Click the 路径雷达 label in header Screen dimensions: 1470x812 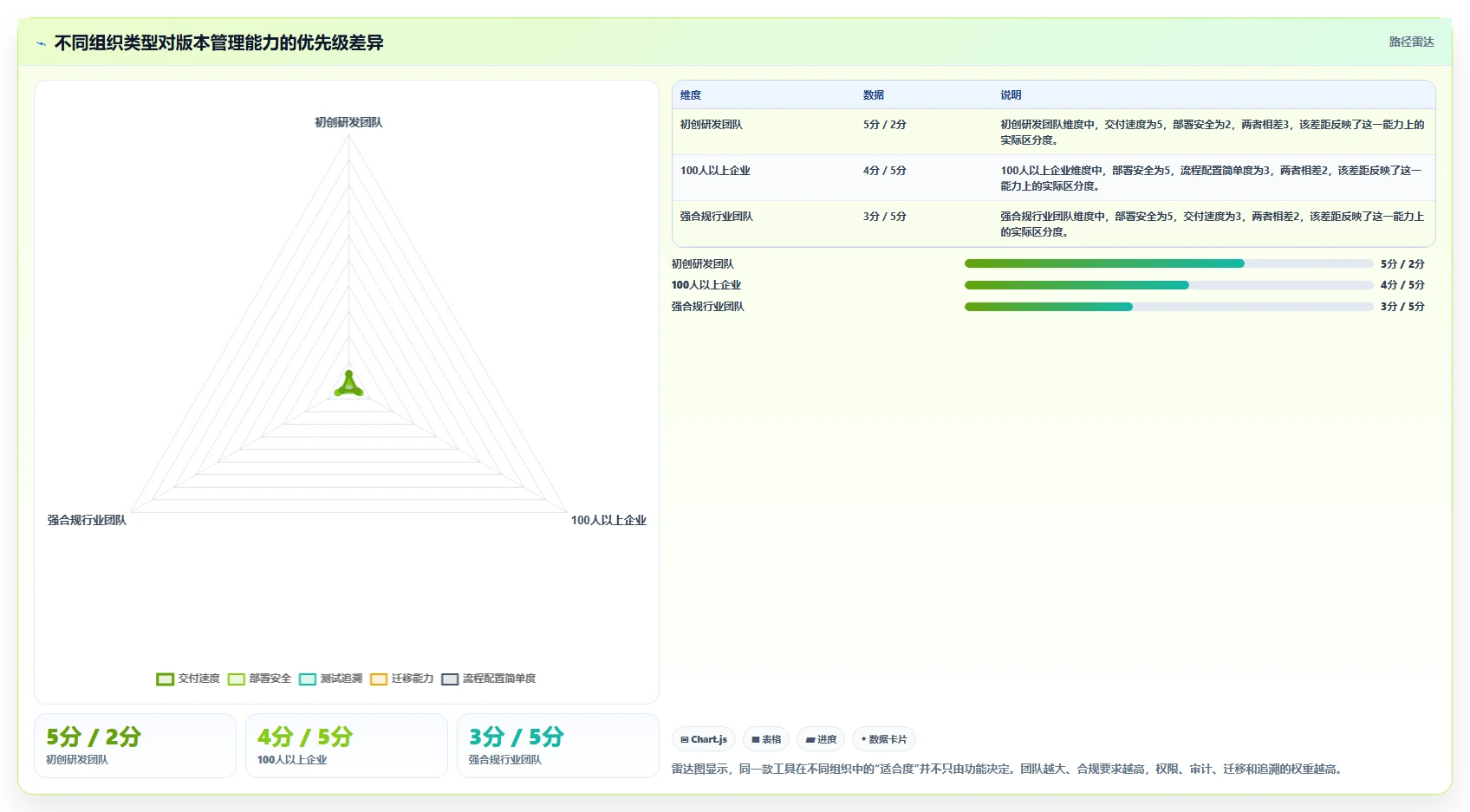pyautogui.click(x=1411, y=42)
